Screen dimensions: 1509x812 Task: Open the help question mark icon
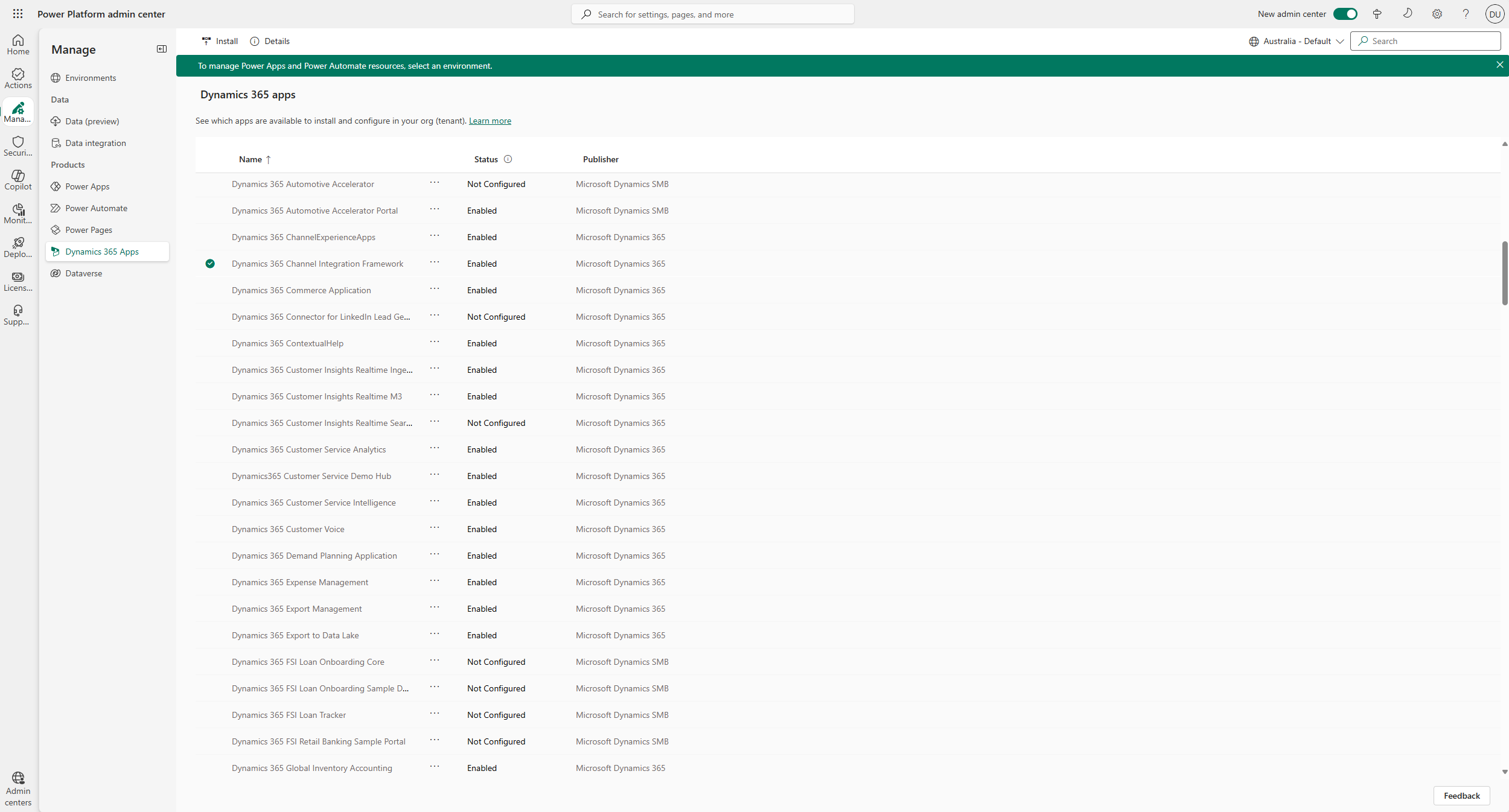tap(1465, 14)
